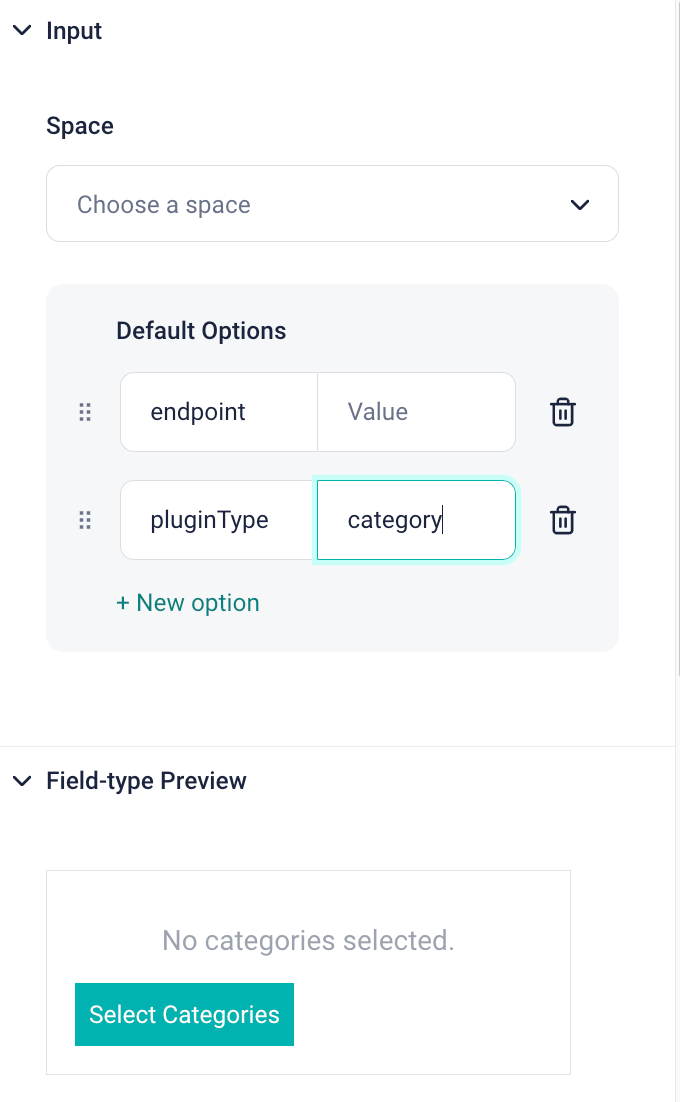
Task: Click the Space field label
Action: tap(80, 126)
